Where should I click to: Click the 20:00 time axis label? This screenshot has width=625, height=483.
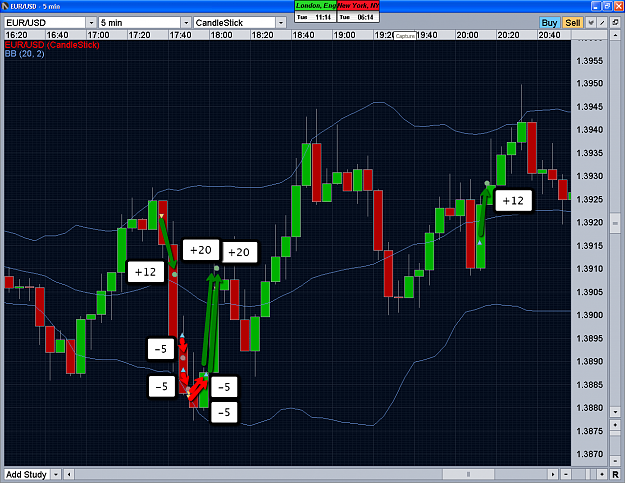click(x=467, y=35)
